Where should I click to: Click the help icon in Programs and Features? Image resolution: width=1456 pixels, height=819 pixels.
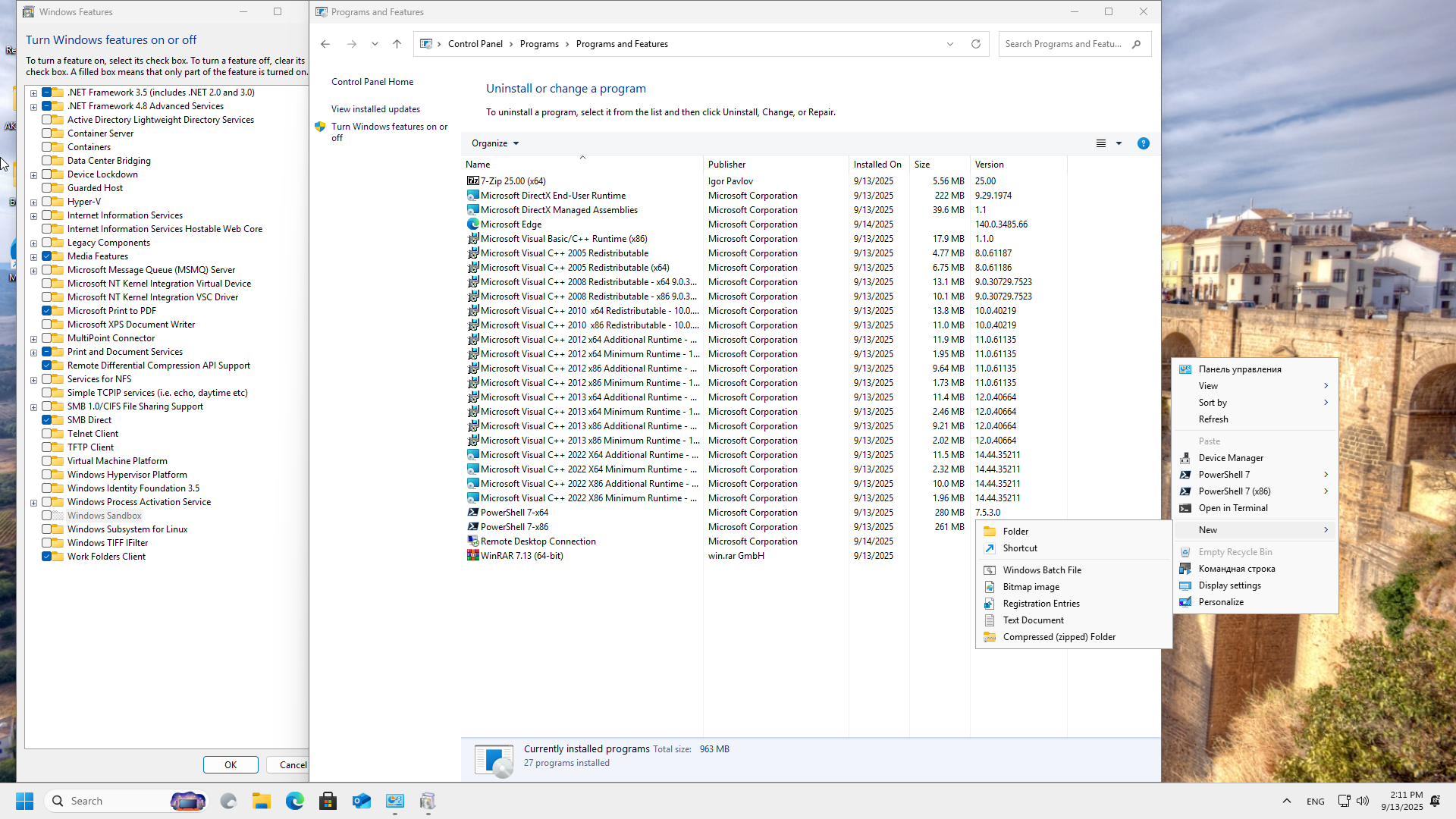pos(1143,143)
